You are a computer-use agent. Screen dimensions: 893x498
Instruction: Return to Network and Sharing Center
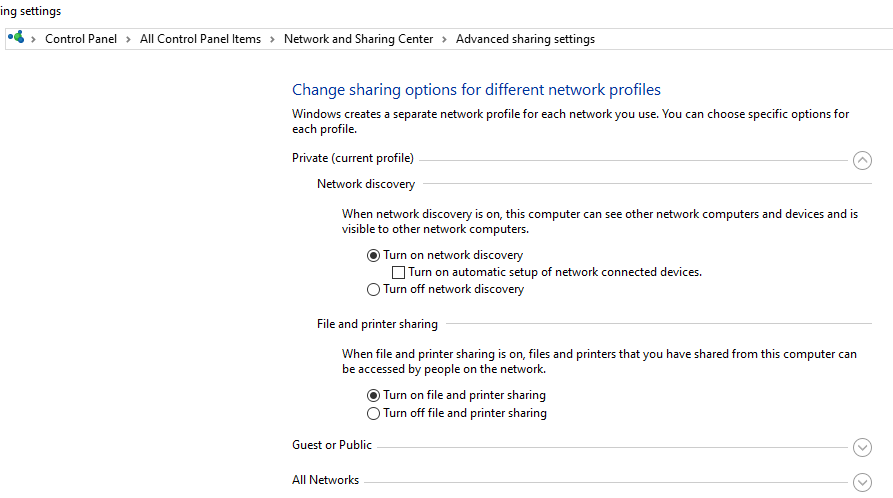(x=358, y=39)
